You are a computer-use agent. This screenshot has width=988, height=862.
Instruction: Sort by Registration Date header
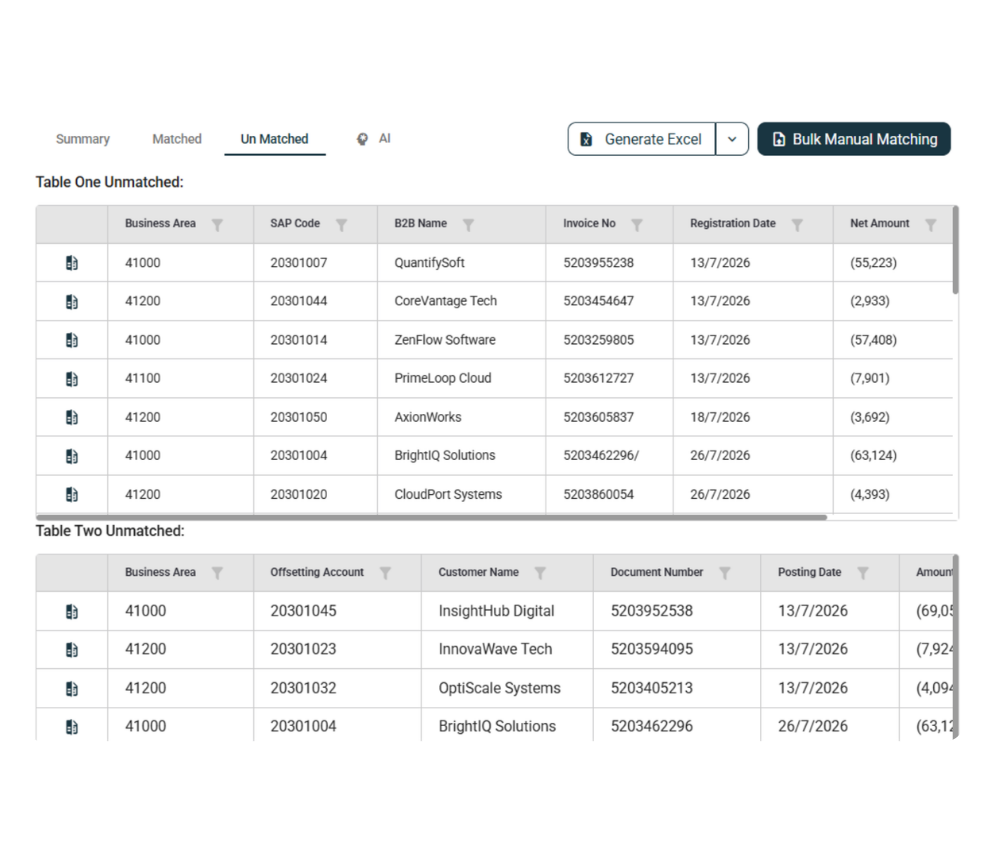tap(733, 223)
